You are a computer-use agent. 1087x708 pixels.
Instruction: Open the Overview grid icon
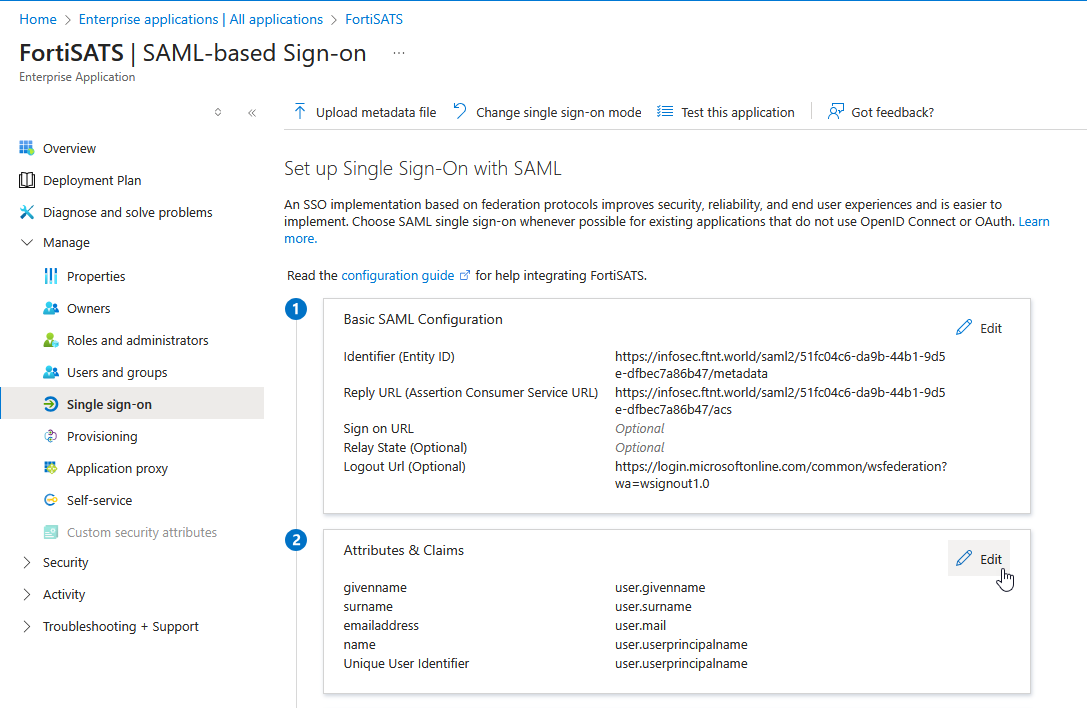(26, 148)
